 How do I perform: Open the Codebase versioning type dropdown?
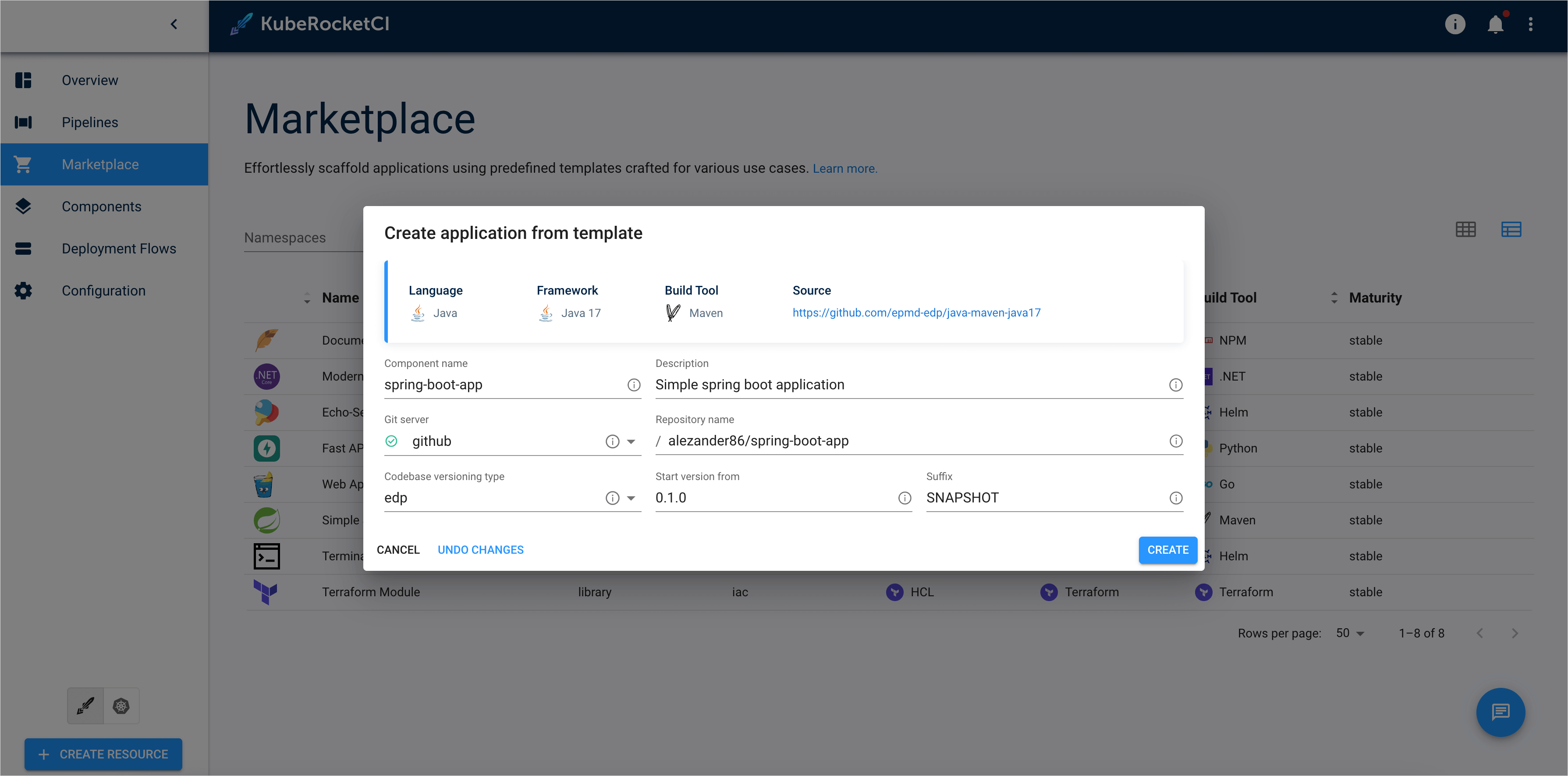[x=631, y=498]
